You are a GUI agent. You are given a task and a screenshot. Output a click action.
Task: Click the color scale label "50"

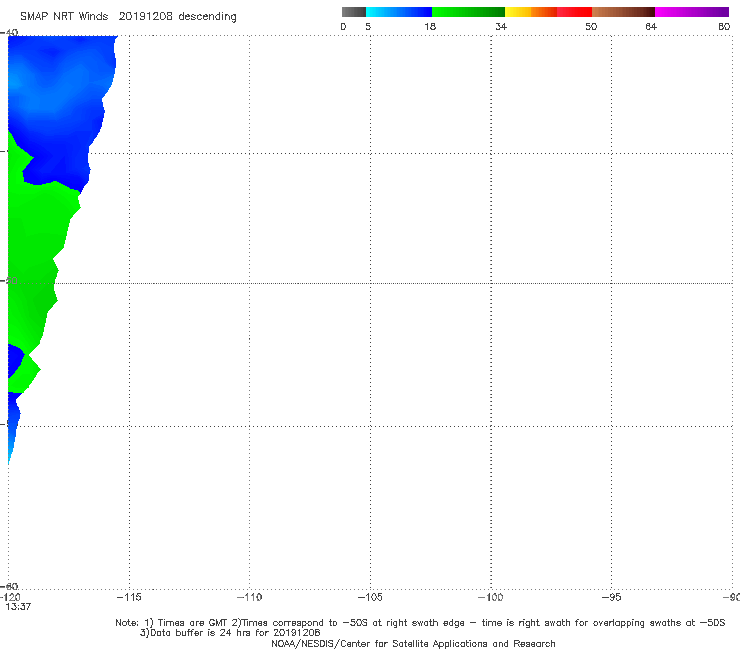click(x=591, y=26)
